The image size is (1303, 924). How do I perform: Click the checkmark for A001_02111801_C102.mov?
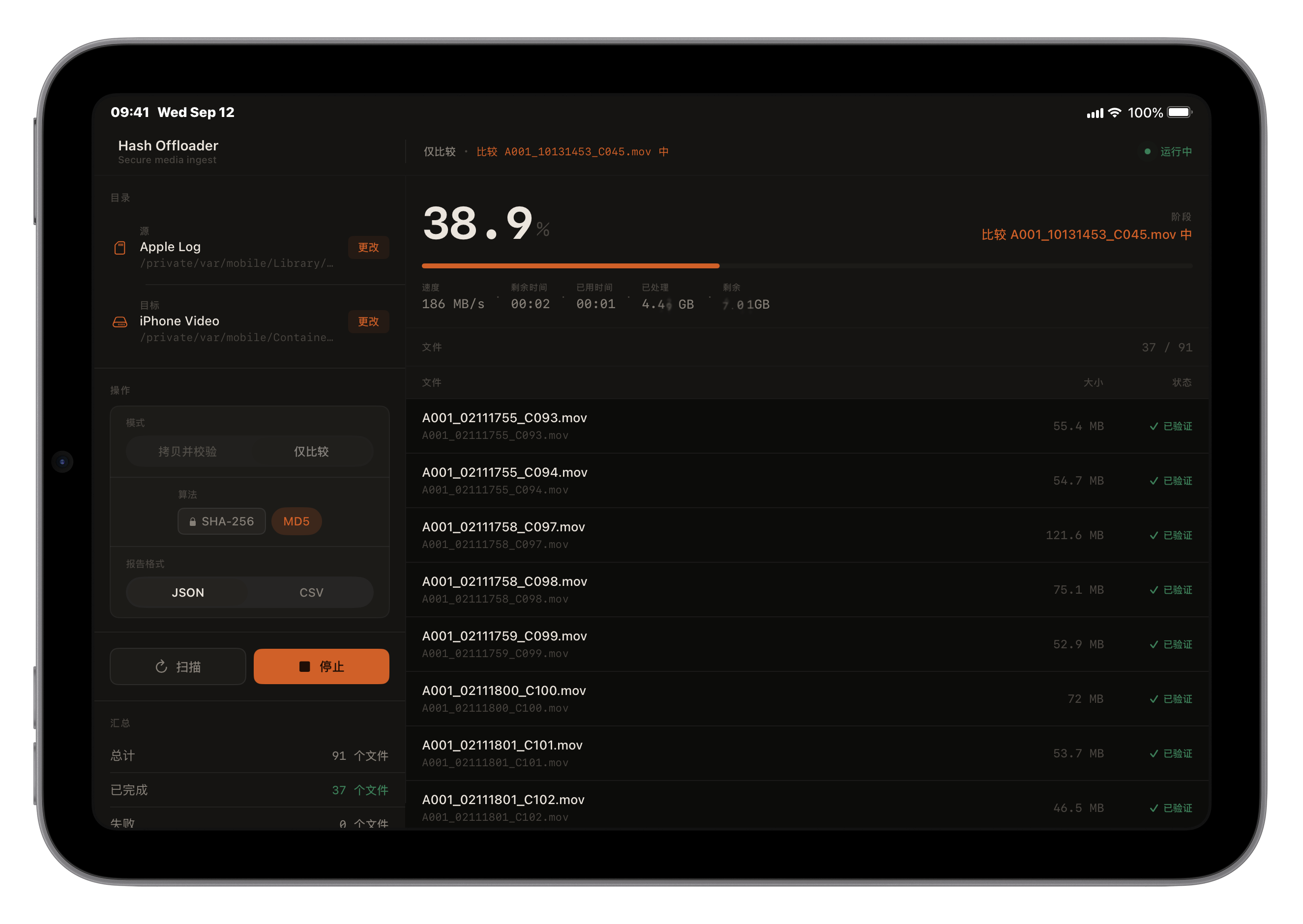point(1154,808)
